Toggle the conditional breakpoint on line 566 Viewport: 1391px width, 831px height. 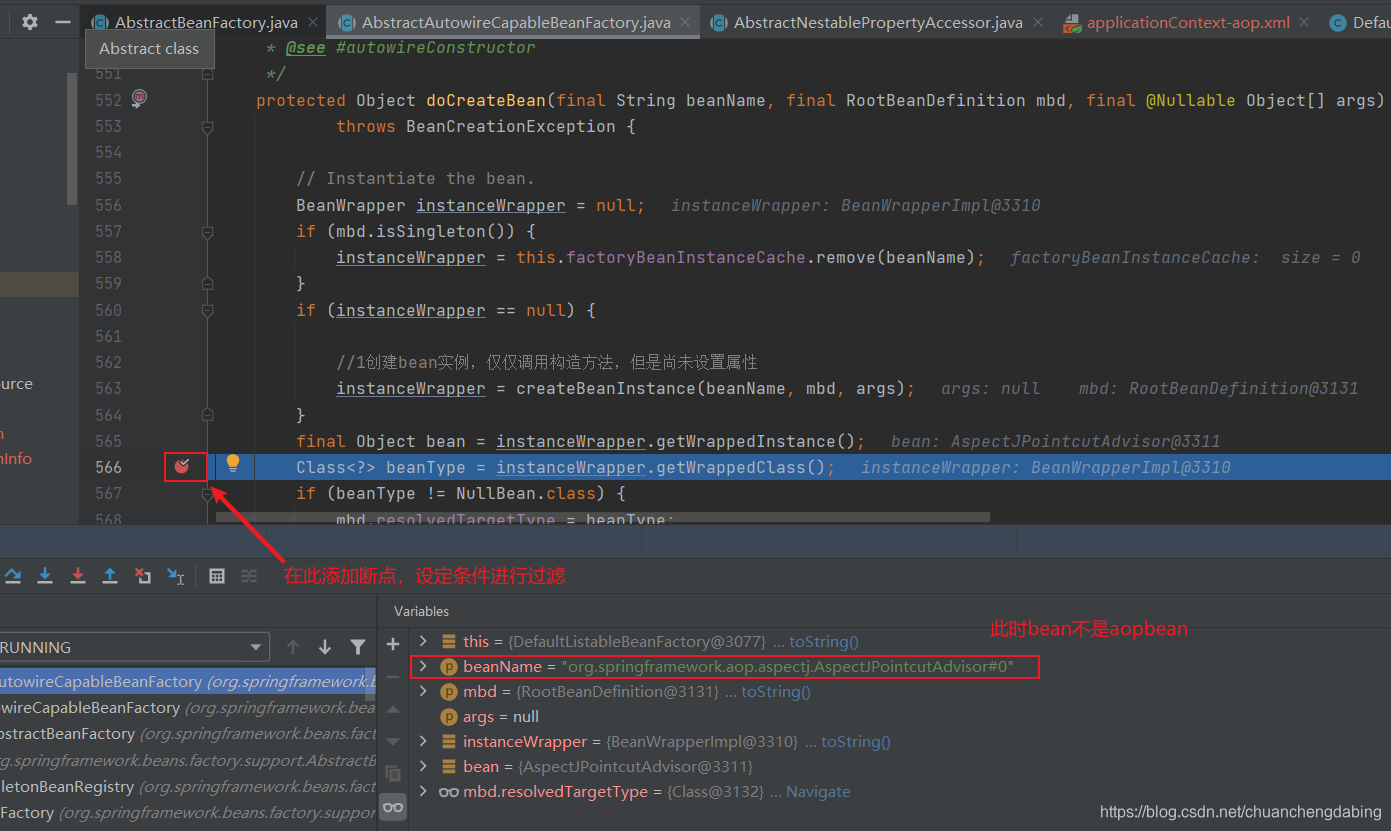(182, 466)
